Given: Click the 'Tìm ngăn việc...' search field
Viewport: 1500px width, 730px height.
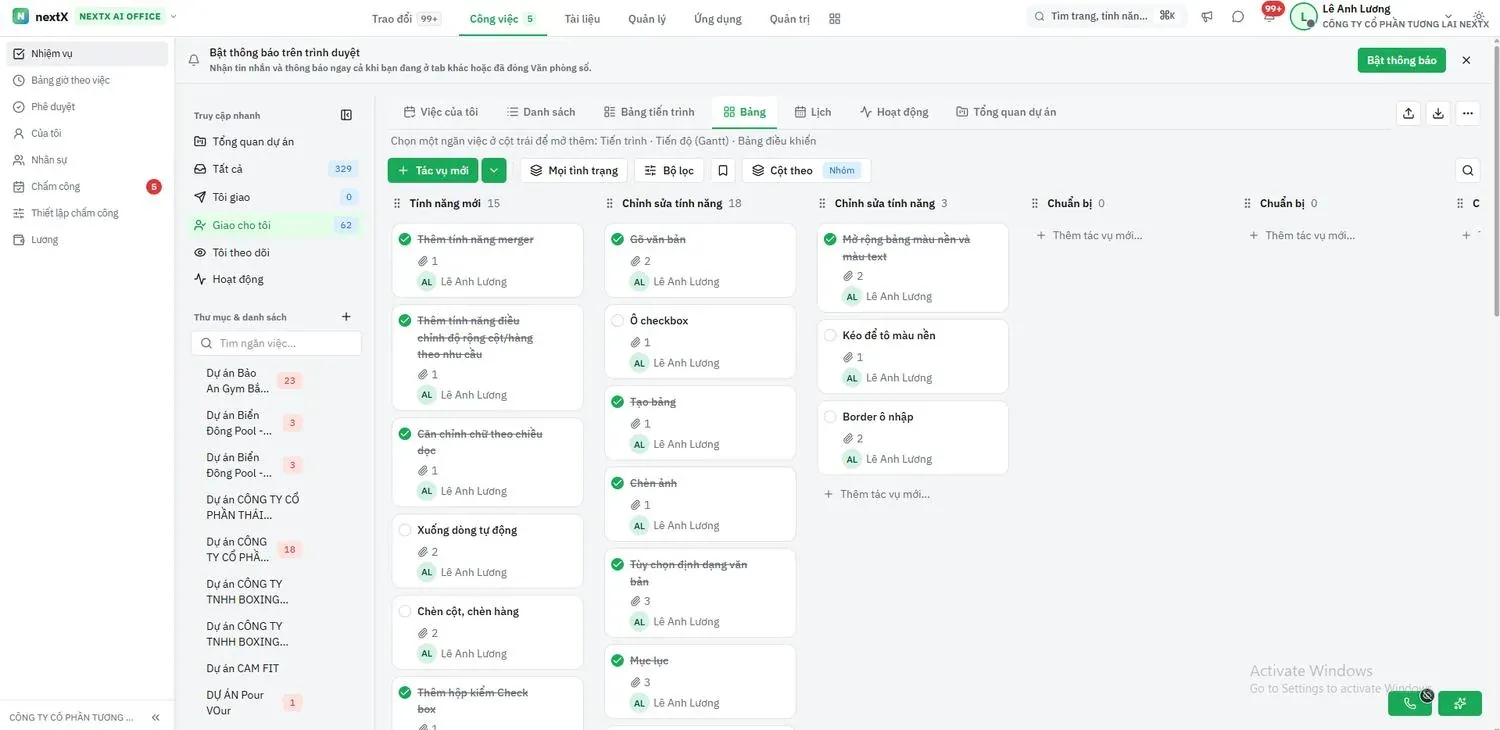Looking at the screenshot, I should pos(276,343).
